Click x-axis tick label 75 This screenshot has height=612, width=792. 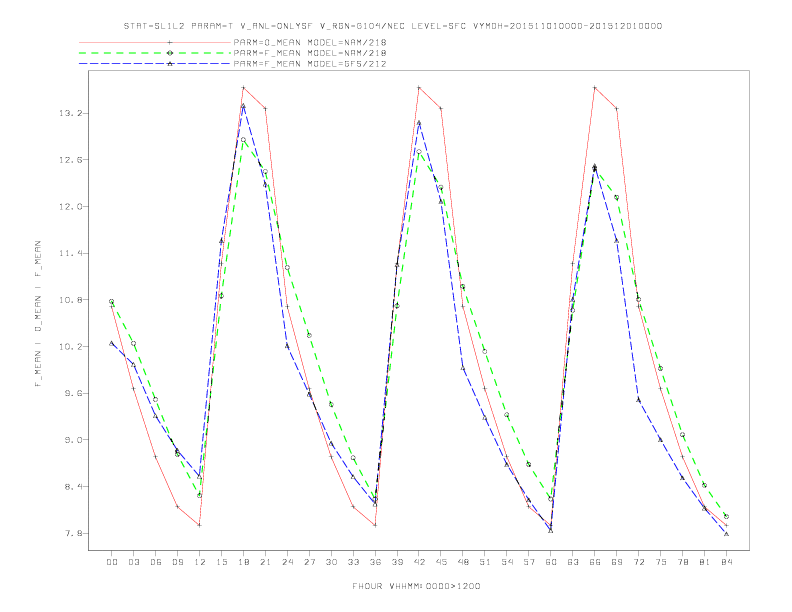click(661, 562)
